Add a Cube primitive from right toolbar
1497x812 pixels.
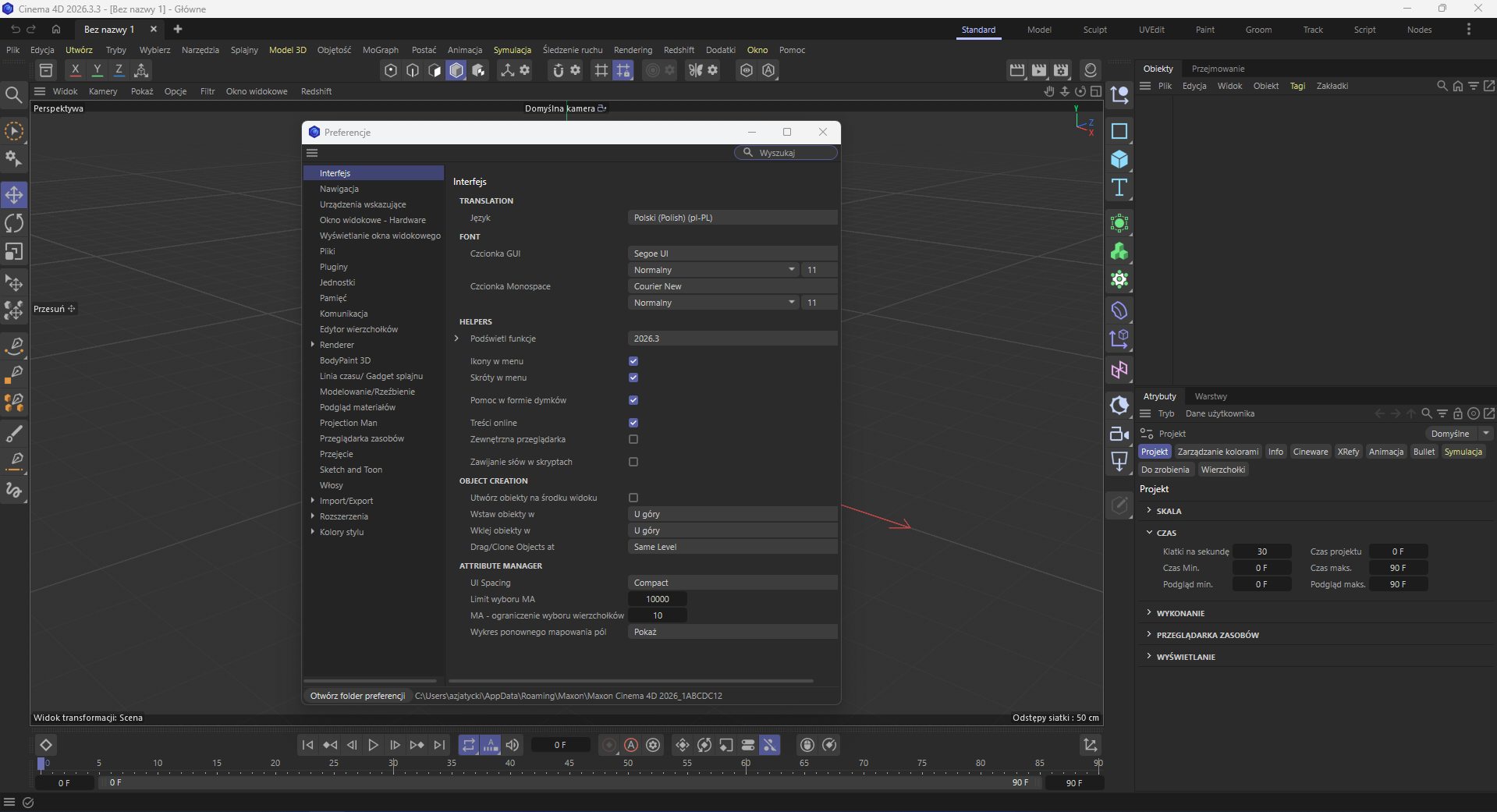click(x=1119, y=159)
